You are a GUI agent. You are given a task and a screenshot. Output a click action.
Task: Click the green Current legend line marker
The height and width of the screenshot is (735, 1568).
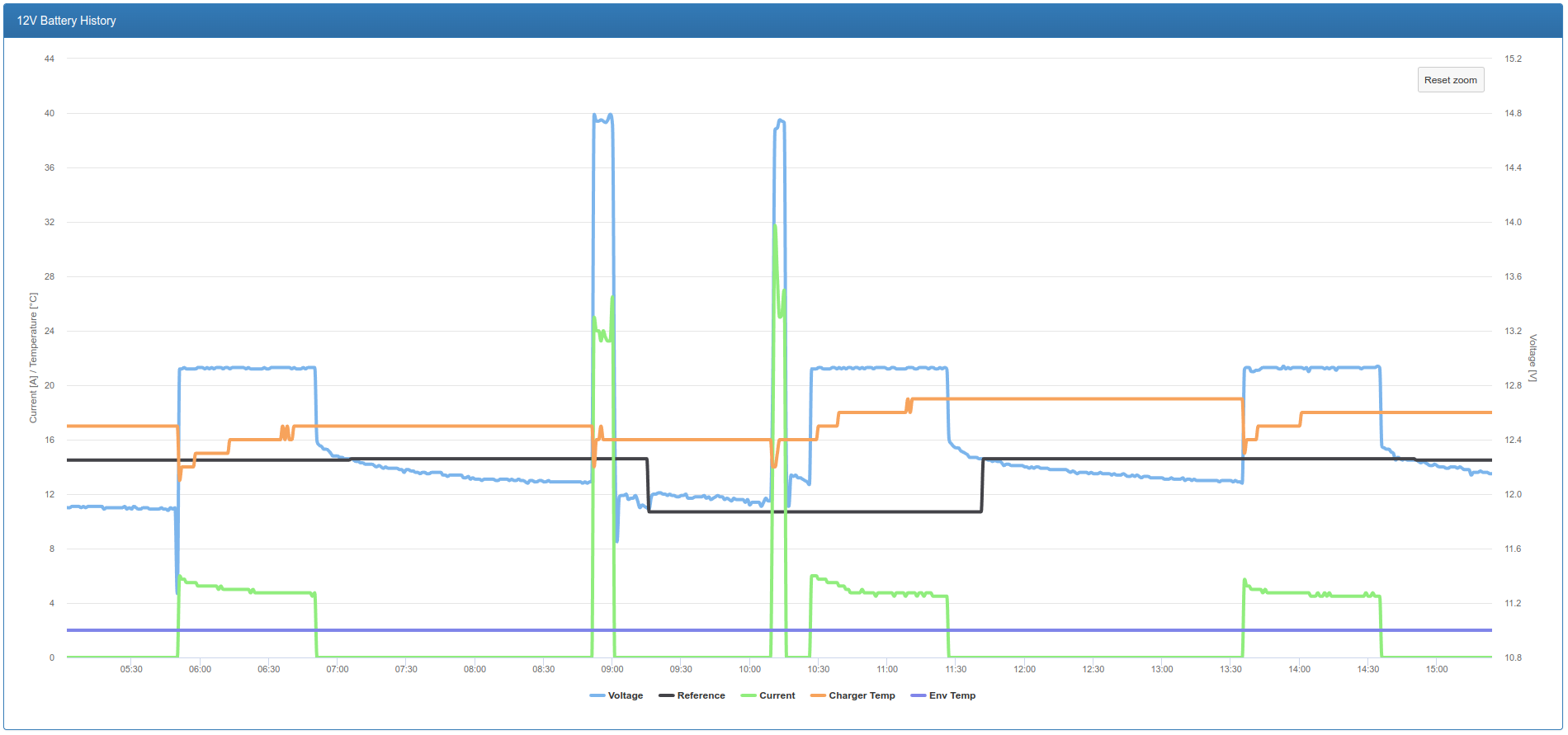(749, 695)
